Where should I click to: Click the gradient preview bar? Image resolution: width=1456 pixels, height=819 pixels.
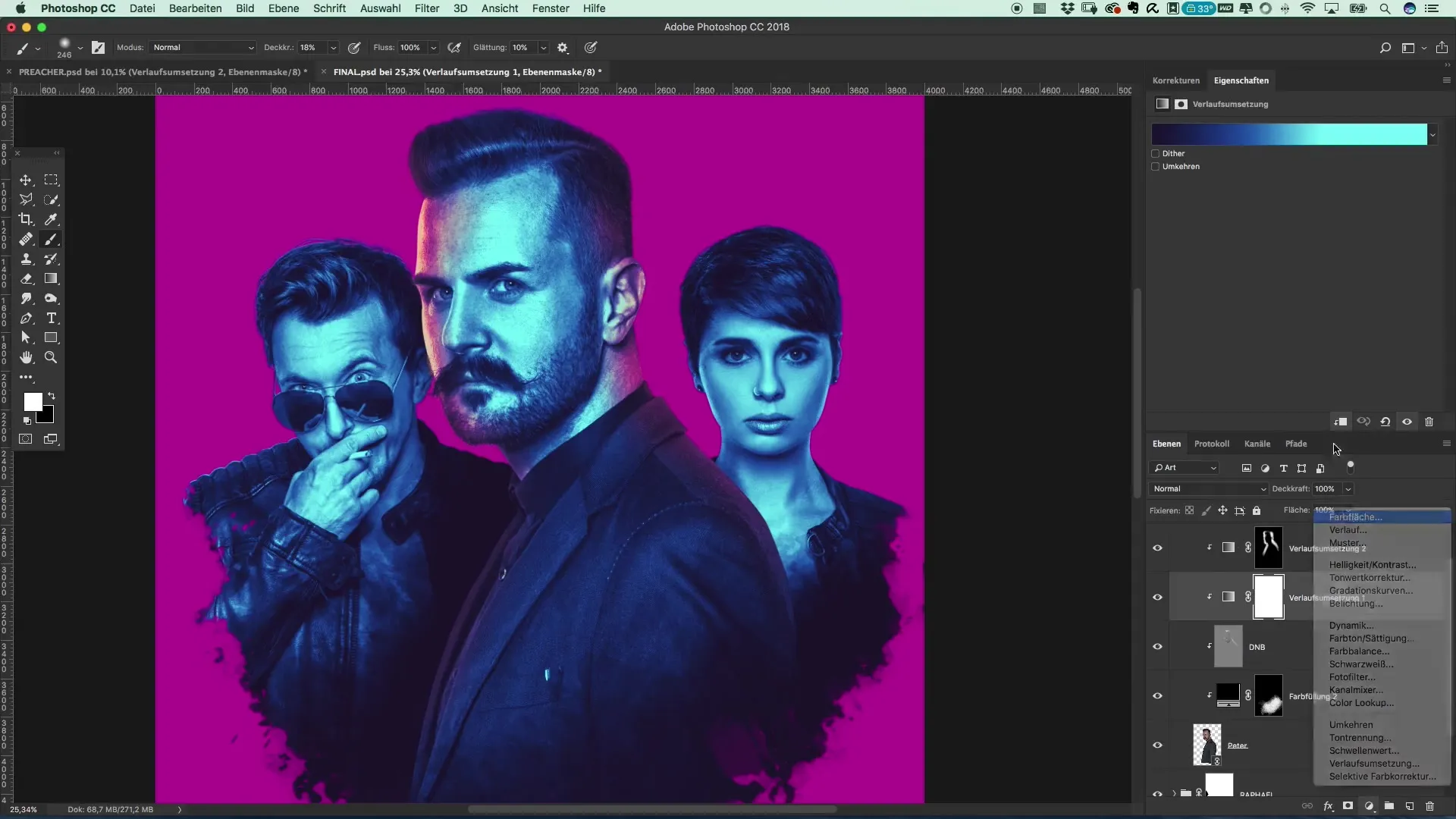coord(1289,134)
